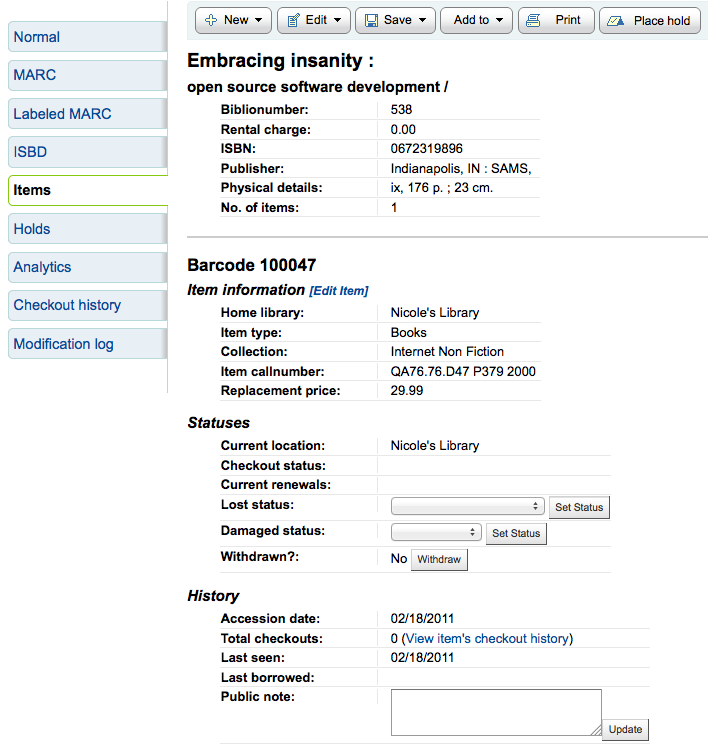Image resolution: width=708 pixels, height=747 pixels.
Task: Go to Checkout history tab
Action: coord(86,305)
